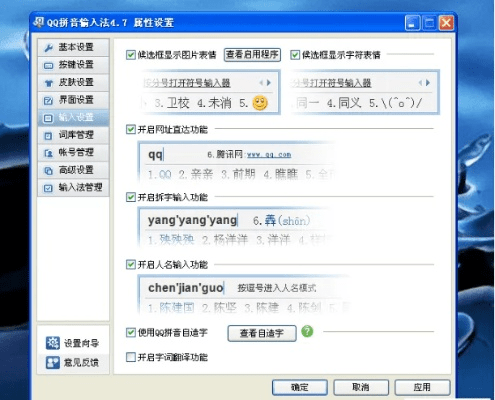
Task: Click the feedback icon for 意见反馈
Action: click(x=53, y=363)
